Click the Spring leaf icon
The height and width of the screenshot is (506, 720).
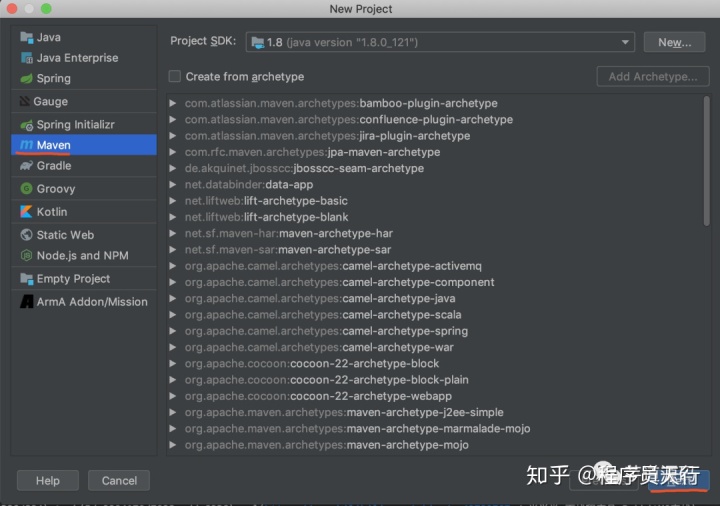[27, 79]
